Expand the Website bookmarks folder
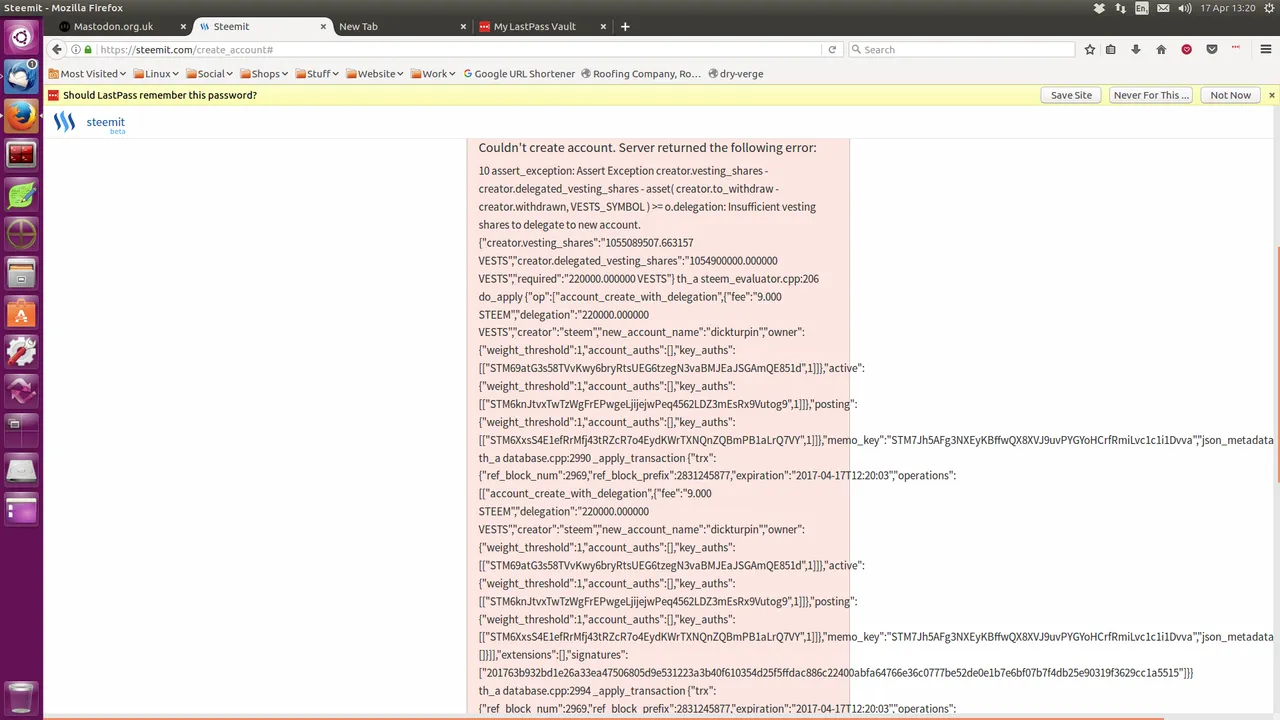1280x720 pixels. pos(374,73)
